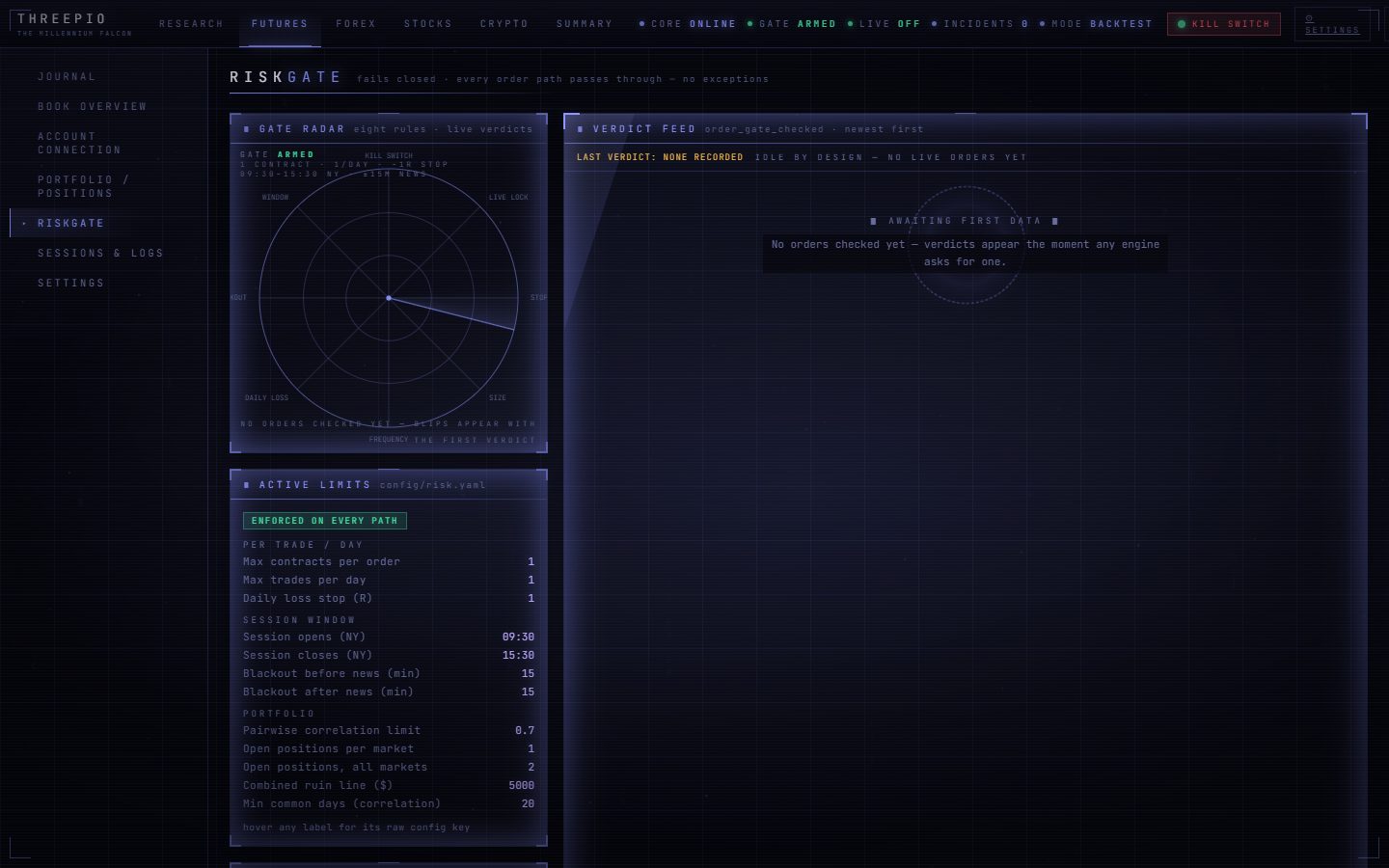Click Open positions, all markets label
Screen dimensions: 1389x868
coord(335,767)
